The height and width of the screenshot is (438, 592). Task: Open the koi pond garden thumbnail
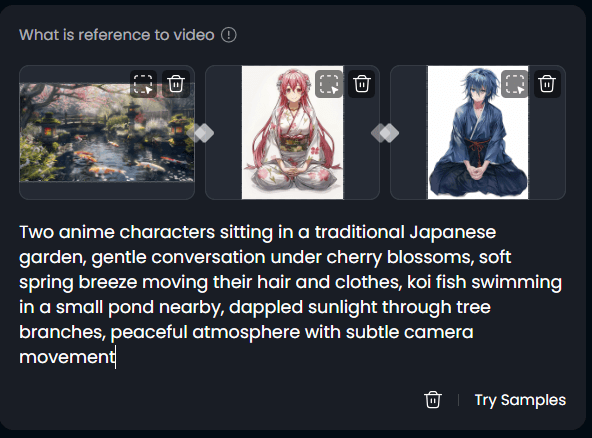[x=107, y=132]
